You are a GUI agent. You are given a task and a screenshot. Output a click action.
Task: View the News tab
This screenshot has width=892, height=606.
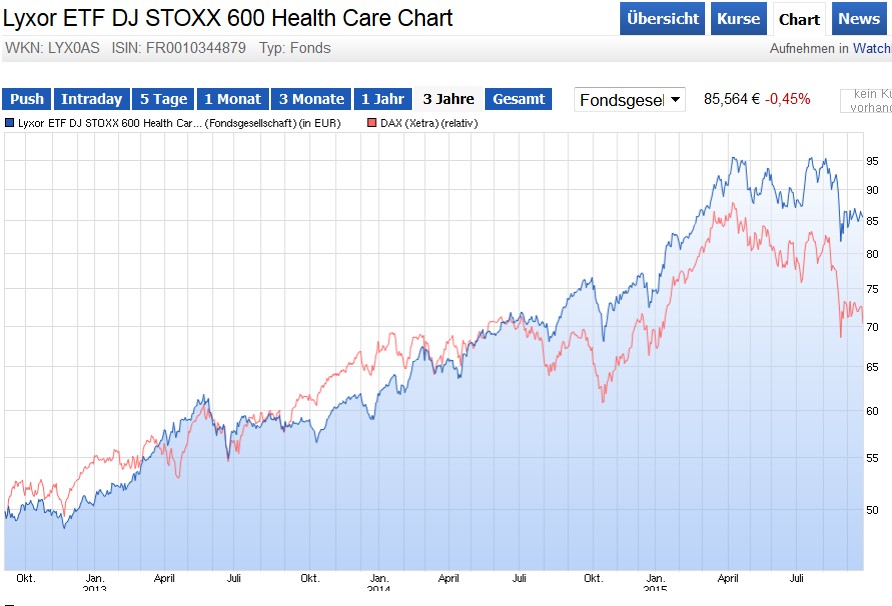coord(859,18)
